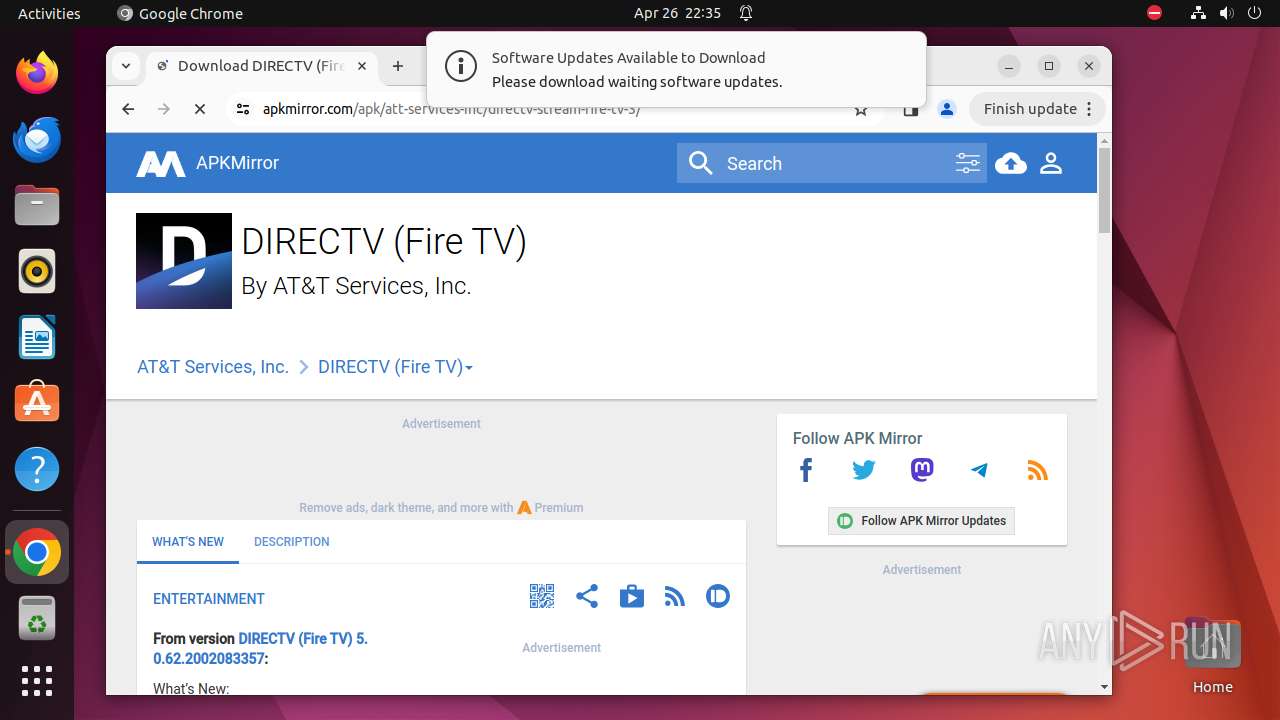Screen dimensions: 1280x720
Task: Open the system volume indicator
Action: (x=1226, y=13)
